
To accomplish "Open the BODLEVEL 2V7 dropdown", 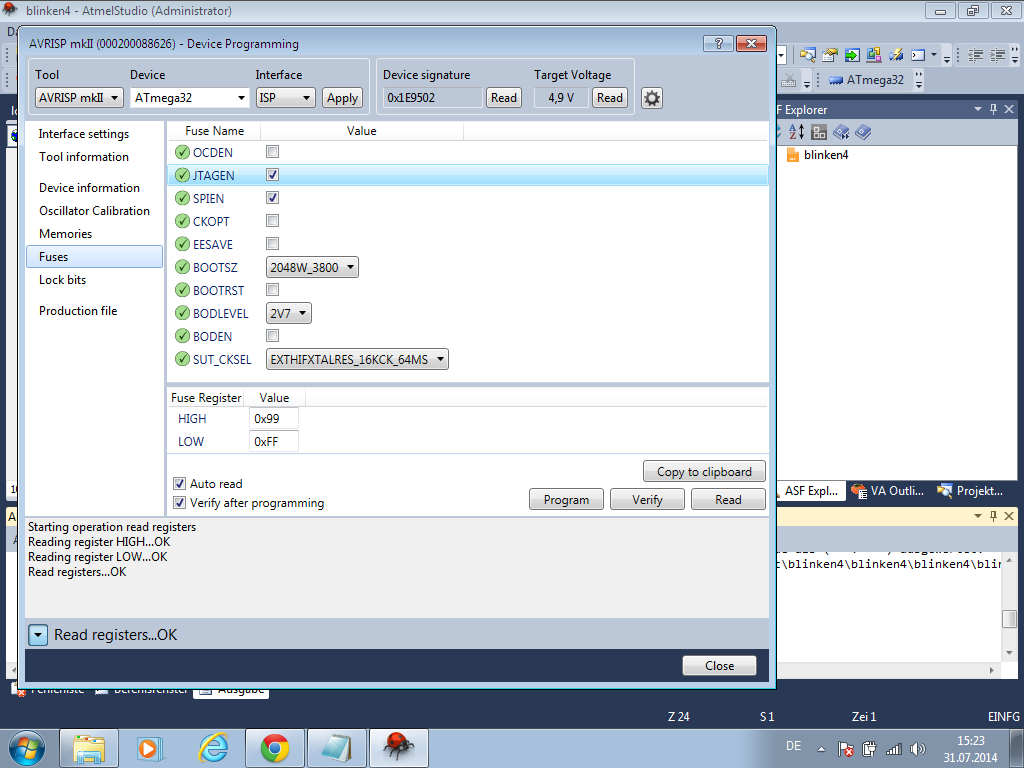I will click(x=289, y=313).
